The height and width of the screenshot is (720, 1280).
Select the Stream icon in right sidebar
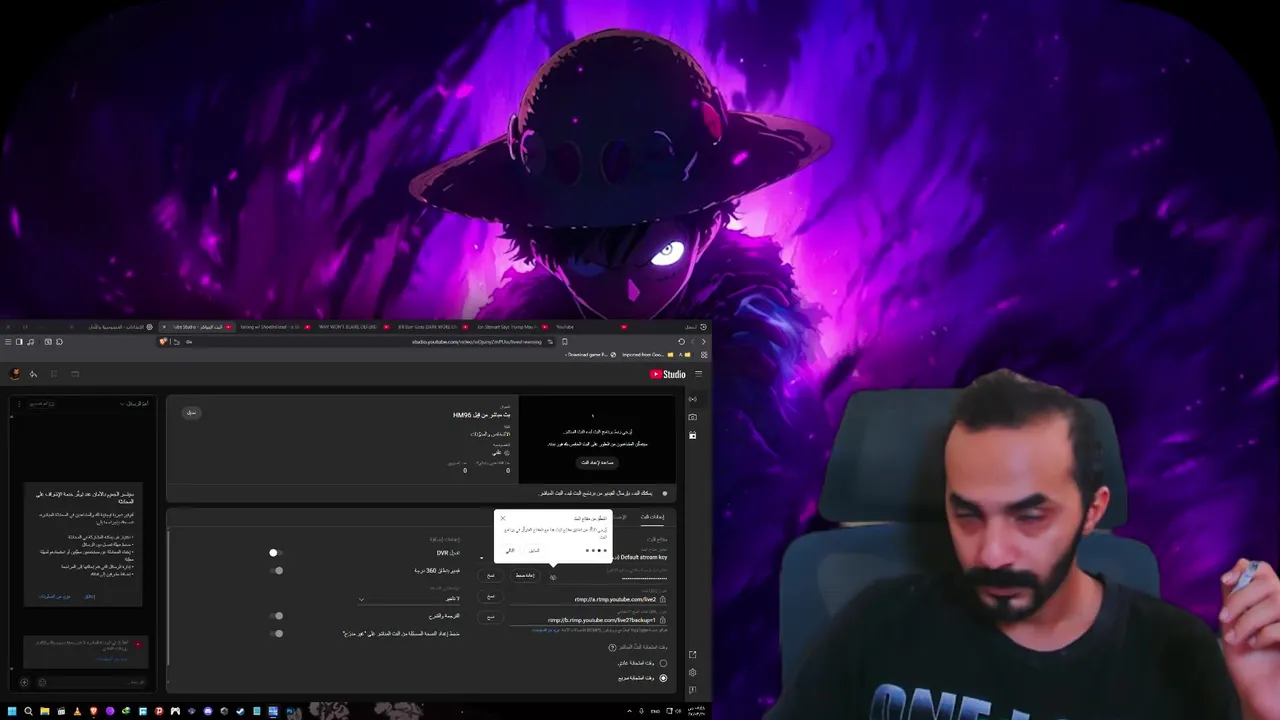point(693,399)
